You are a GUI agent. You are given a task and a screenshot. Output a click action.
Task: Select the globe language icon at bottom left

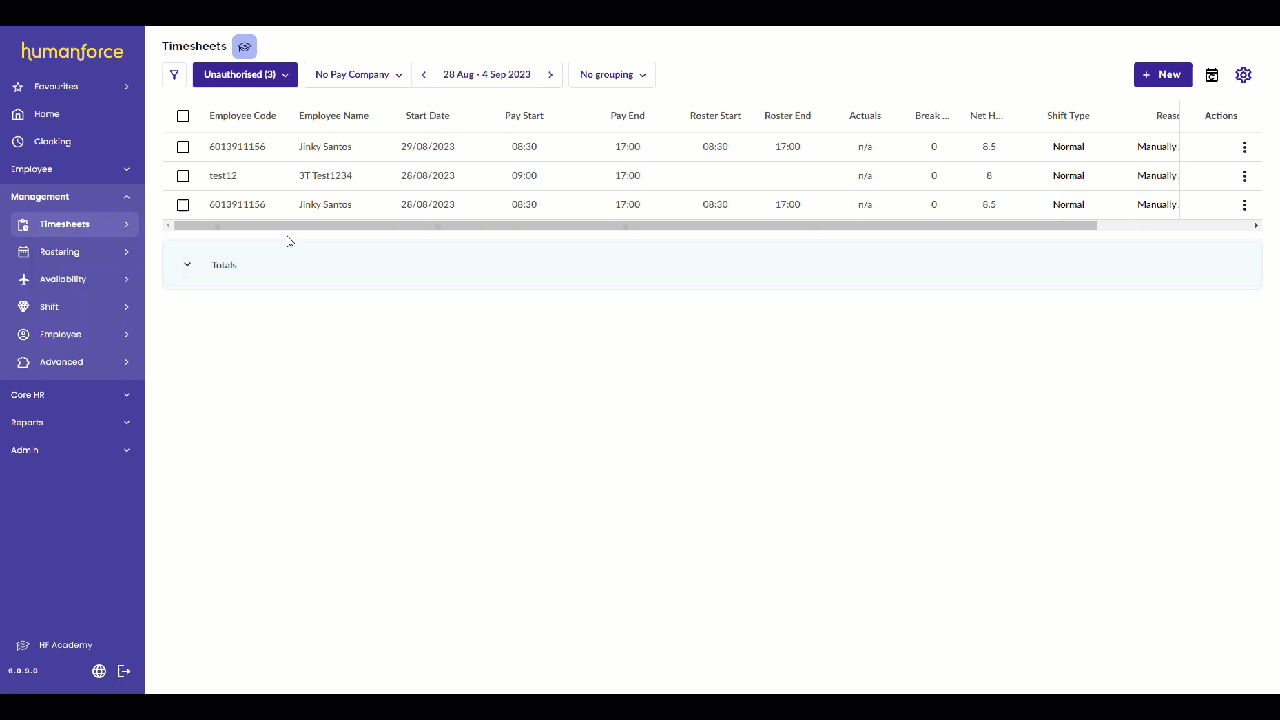click(x=98, y=671)
